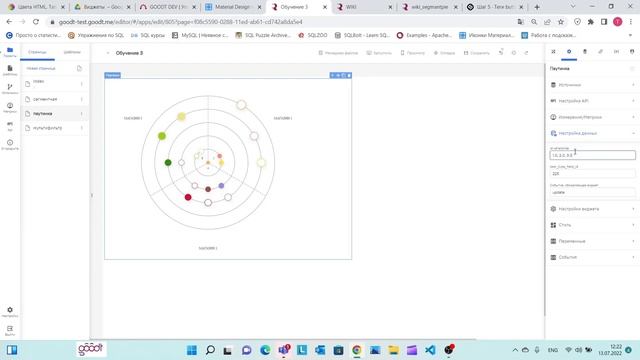The height and width of the screenshot is (360, 640).
Task: Expand the Источники section
Action: click(x=592, y=85)
